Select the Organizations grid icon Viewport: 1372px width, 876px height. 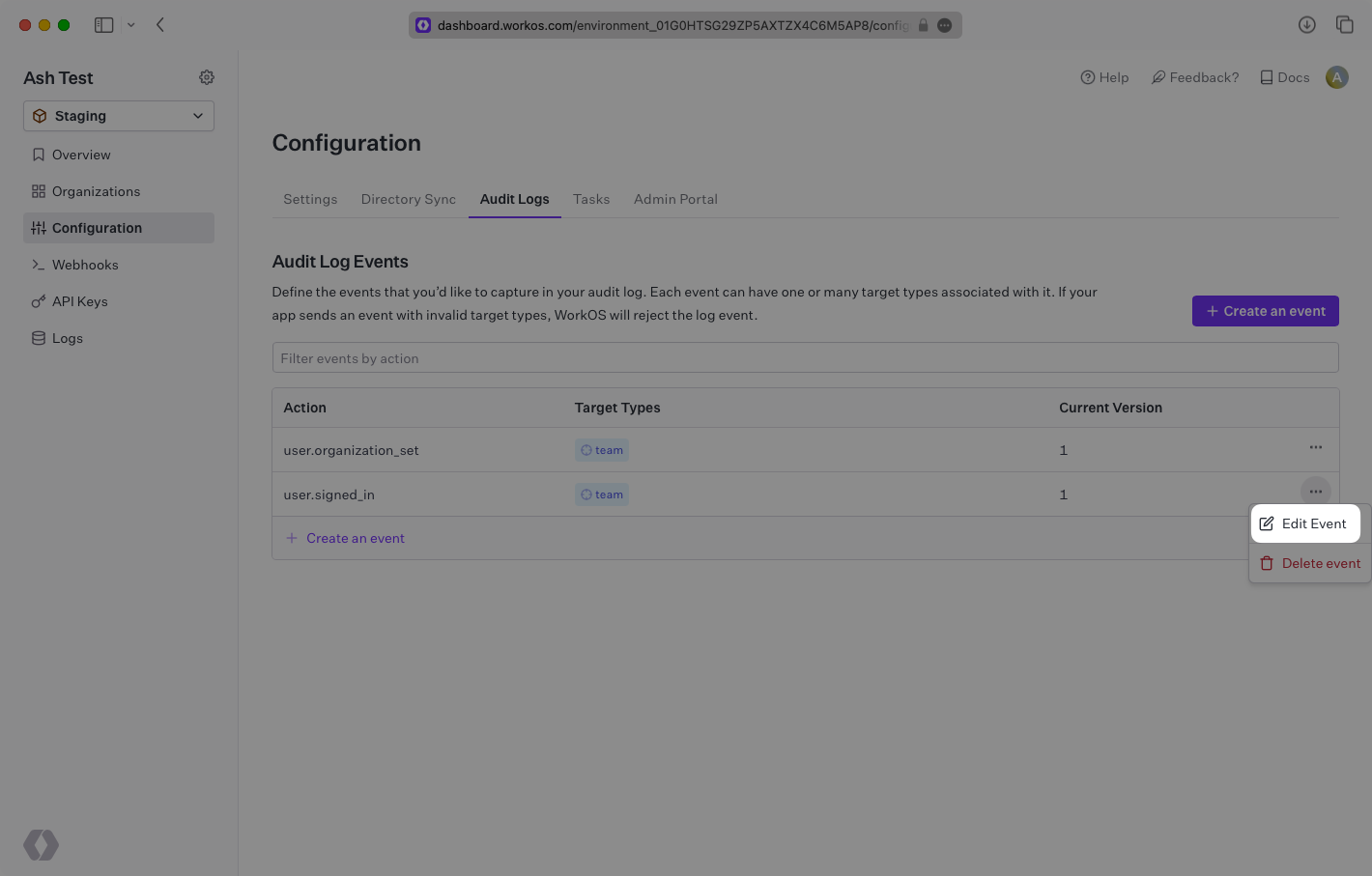click(38, 191)
